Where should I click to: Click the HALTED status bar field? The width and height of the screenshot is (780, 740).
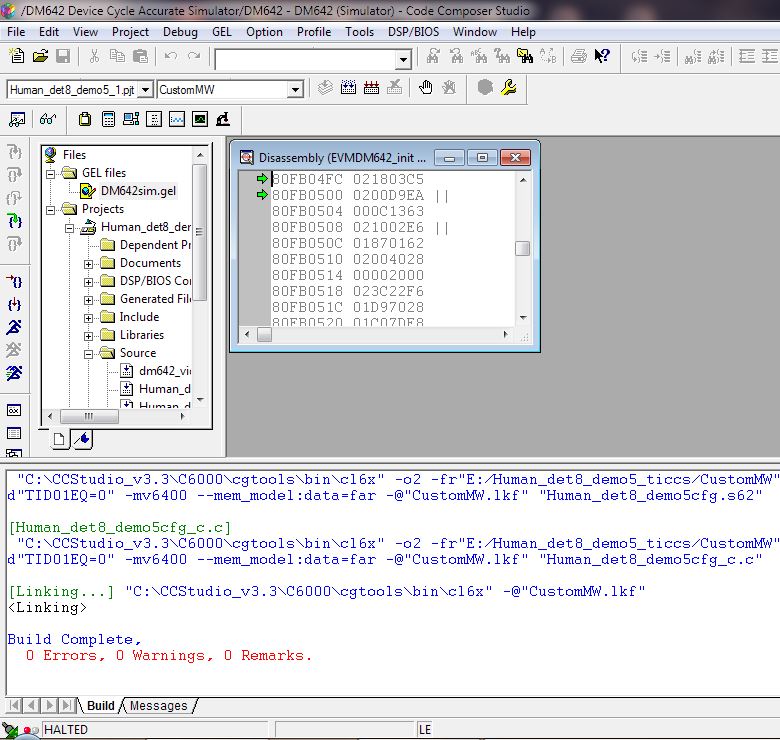(154, 730)
